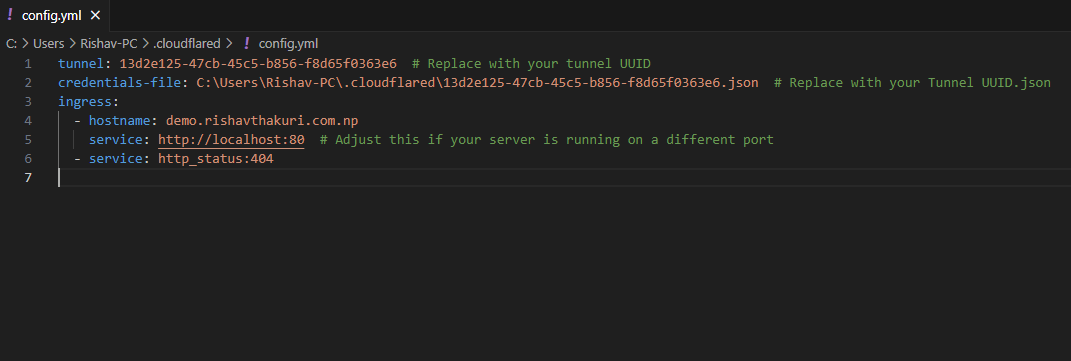1071x361 pixels.
Task: Click the chevron after Users breadcrumb
Action: click(72, 43)
